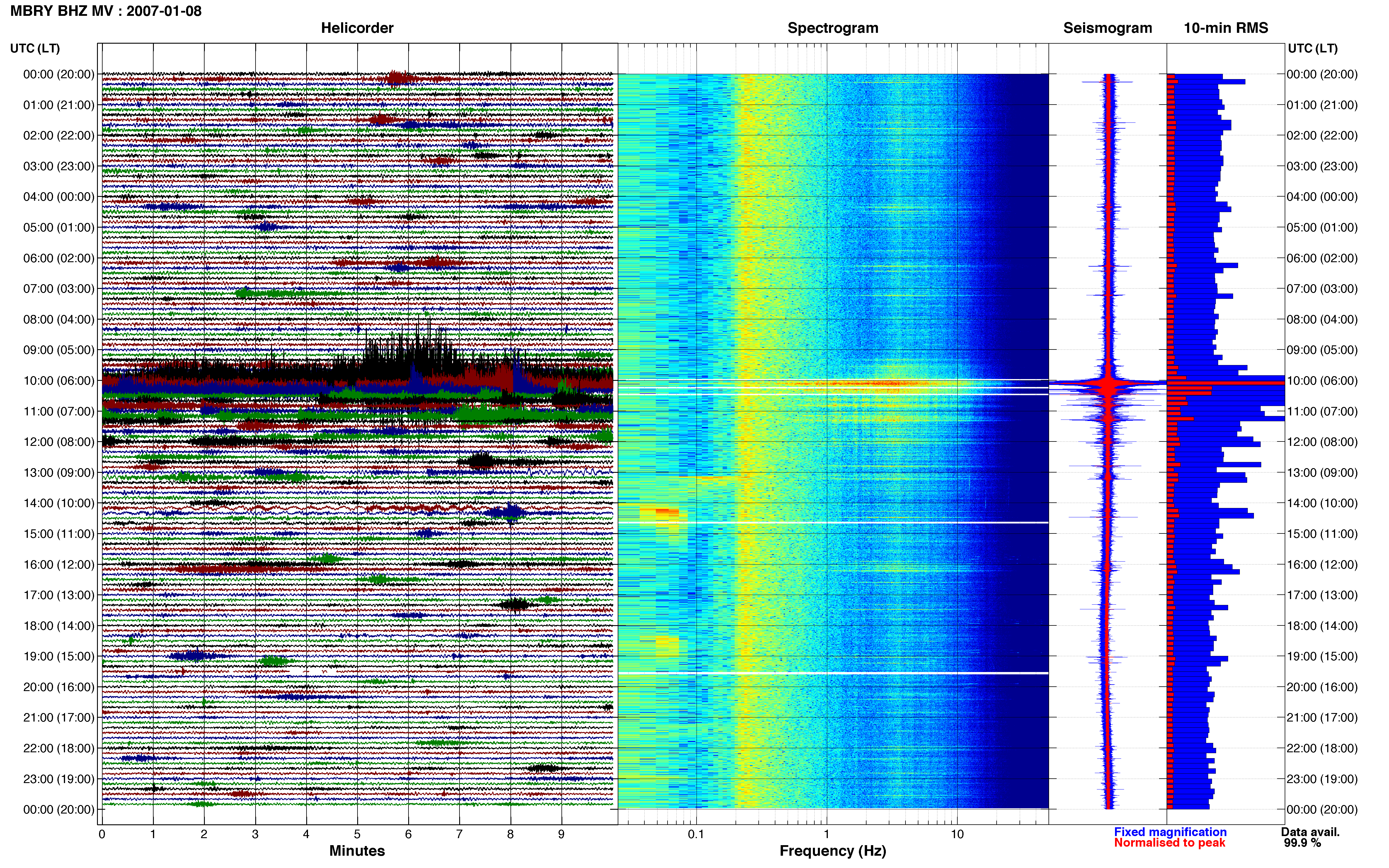Click the 'Normalised to peak' legend text
Image resolution: width=1389 pixels, height=868 pixels.
point(1169,843)
